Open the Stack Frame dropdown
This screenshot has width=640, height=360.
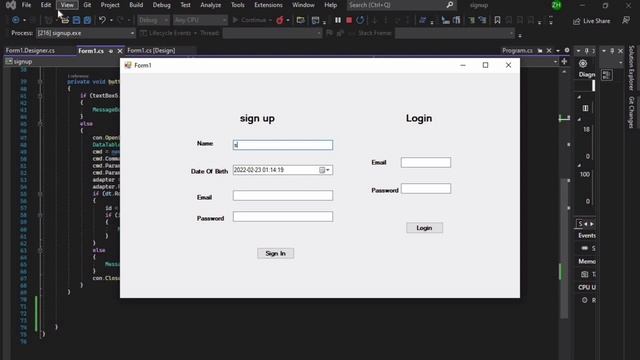pyautogui.click(x=454, y=33)
